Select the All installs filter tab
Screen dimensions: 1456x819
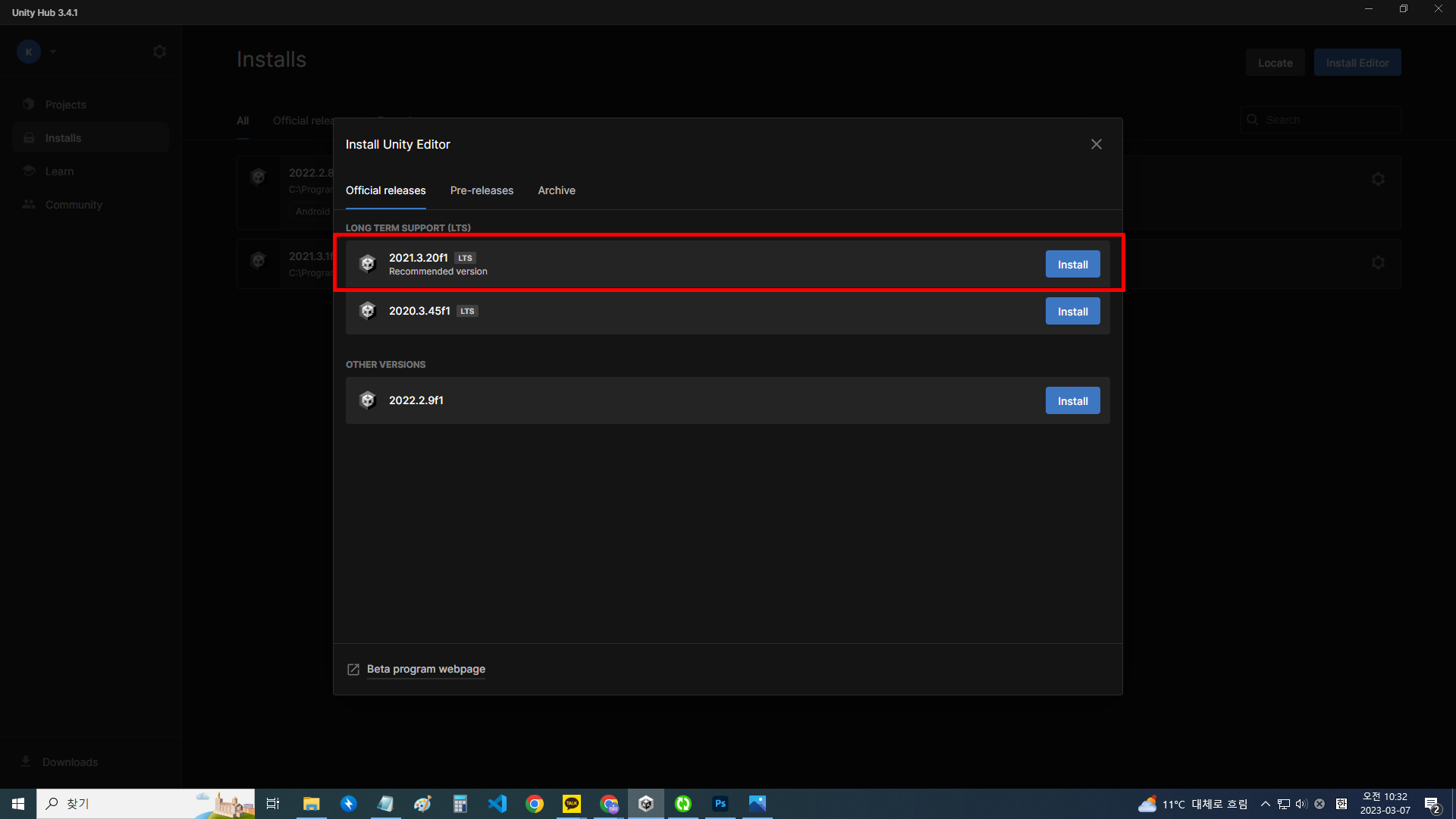click(243, 121)
